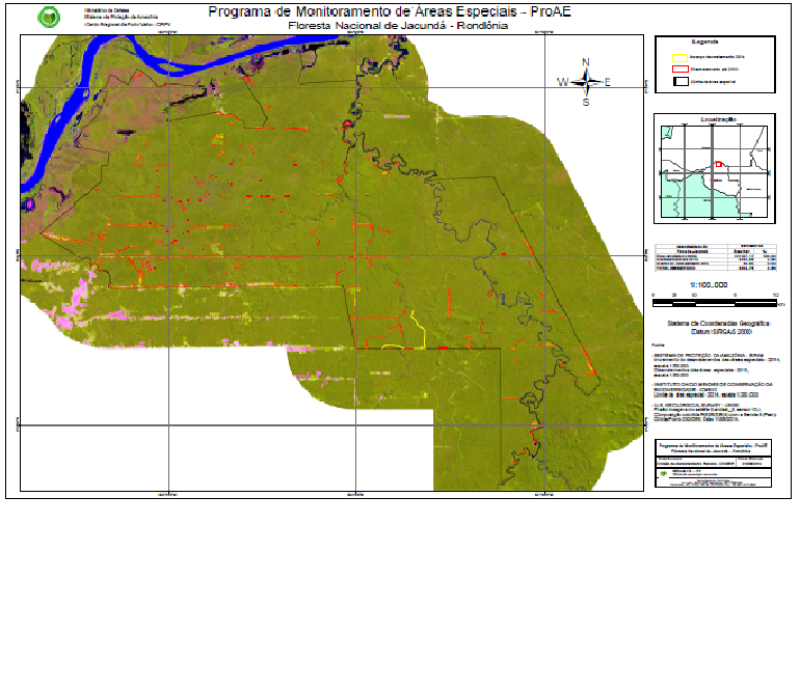800x690 pixels.
Task: Click the deforestation statistics table
Action: click(714, 257)
